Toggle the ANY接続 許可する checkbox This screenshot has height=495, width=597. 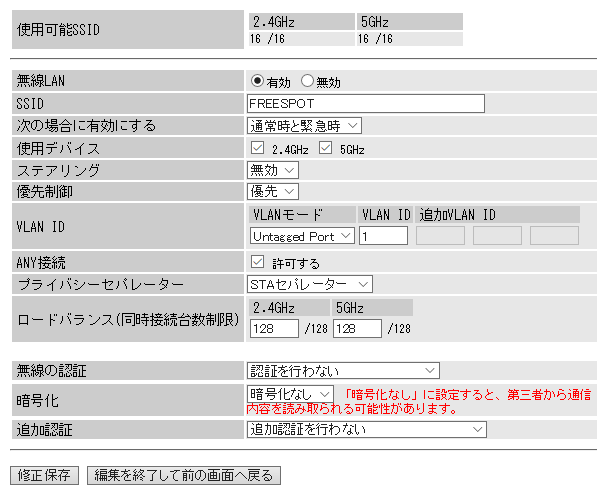257,262
